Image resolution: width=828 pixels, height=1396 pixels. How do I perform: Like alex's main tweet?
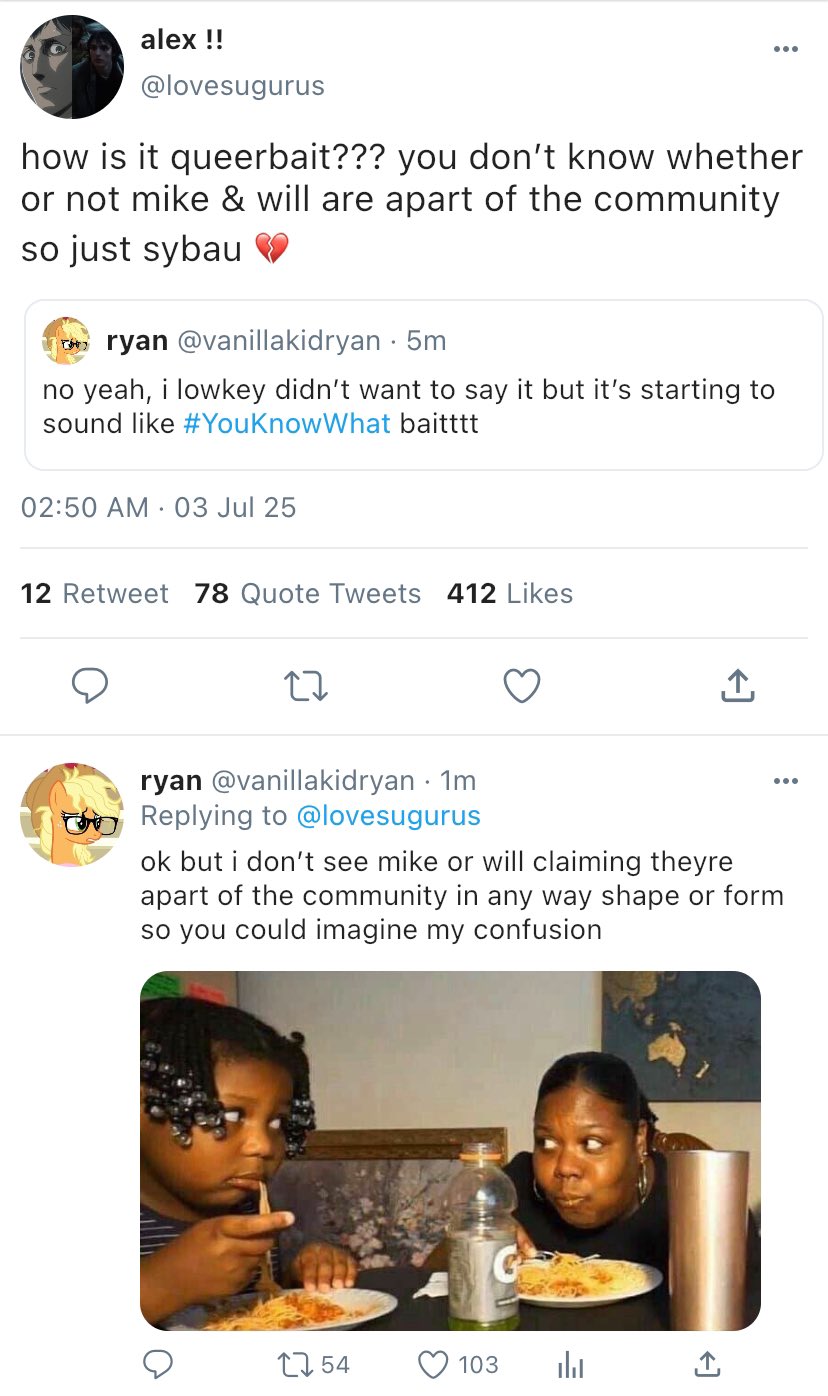521,686
